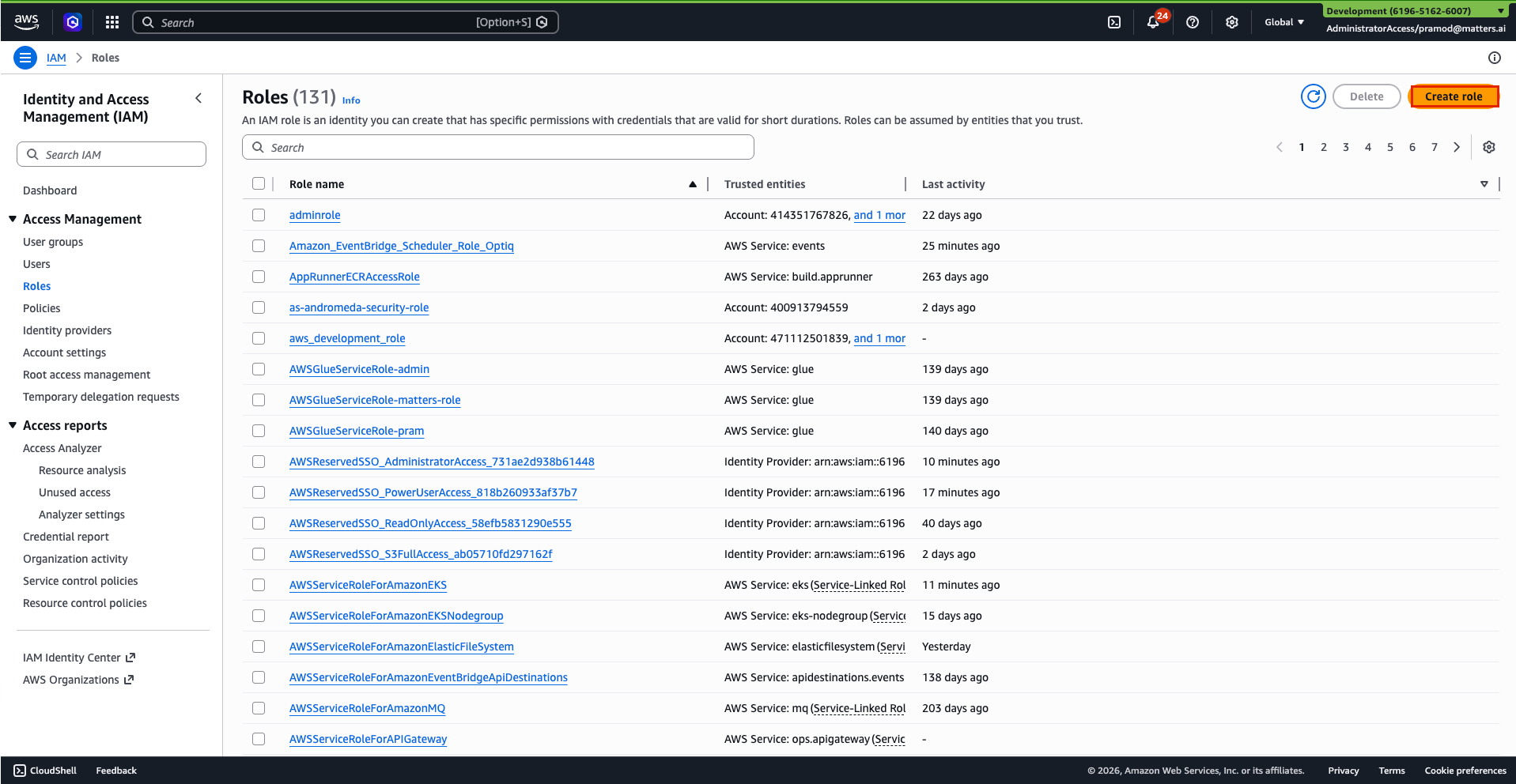Viewport: 1516px width, 784px height.
Task: Collapse the Access reports section
Action: click(13, 425)
